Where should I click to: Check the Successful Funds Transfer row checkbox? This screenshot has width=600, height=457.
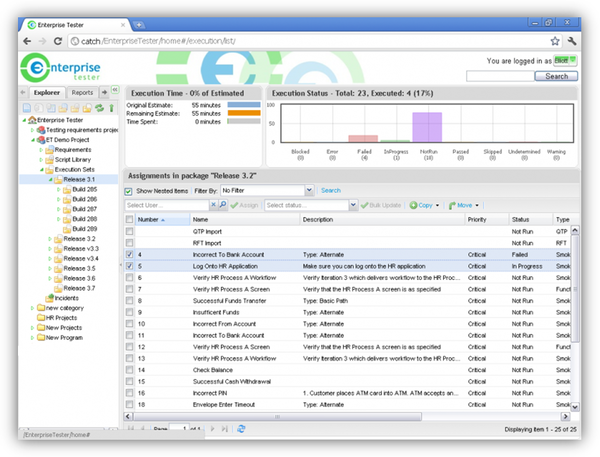pos(129,300)
